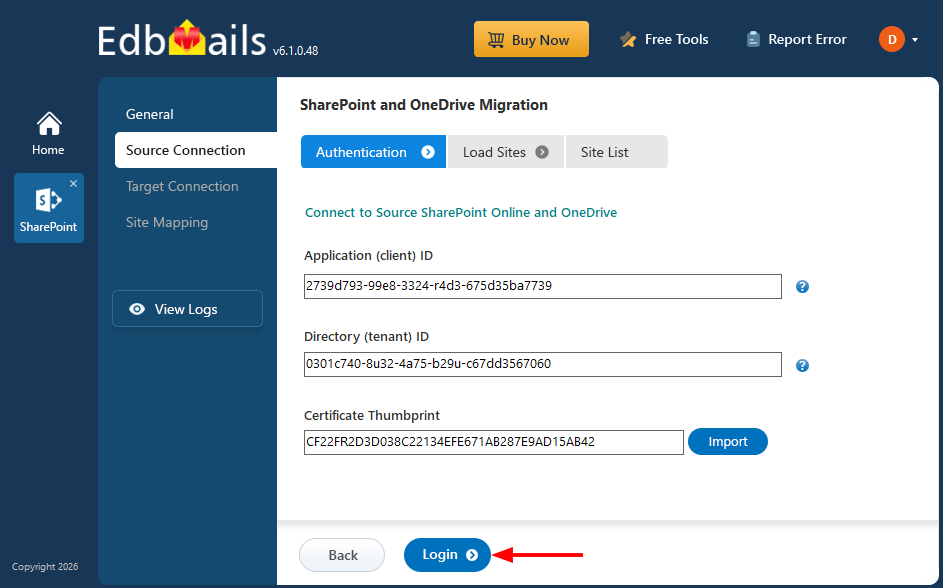Select the SharePoint icon in the left sidebar
This screenshot has height=588, width=943.
click(x=48, y=200)
